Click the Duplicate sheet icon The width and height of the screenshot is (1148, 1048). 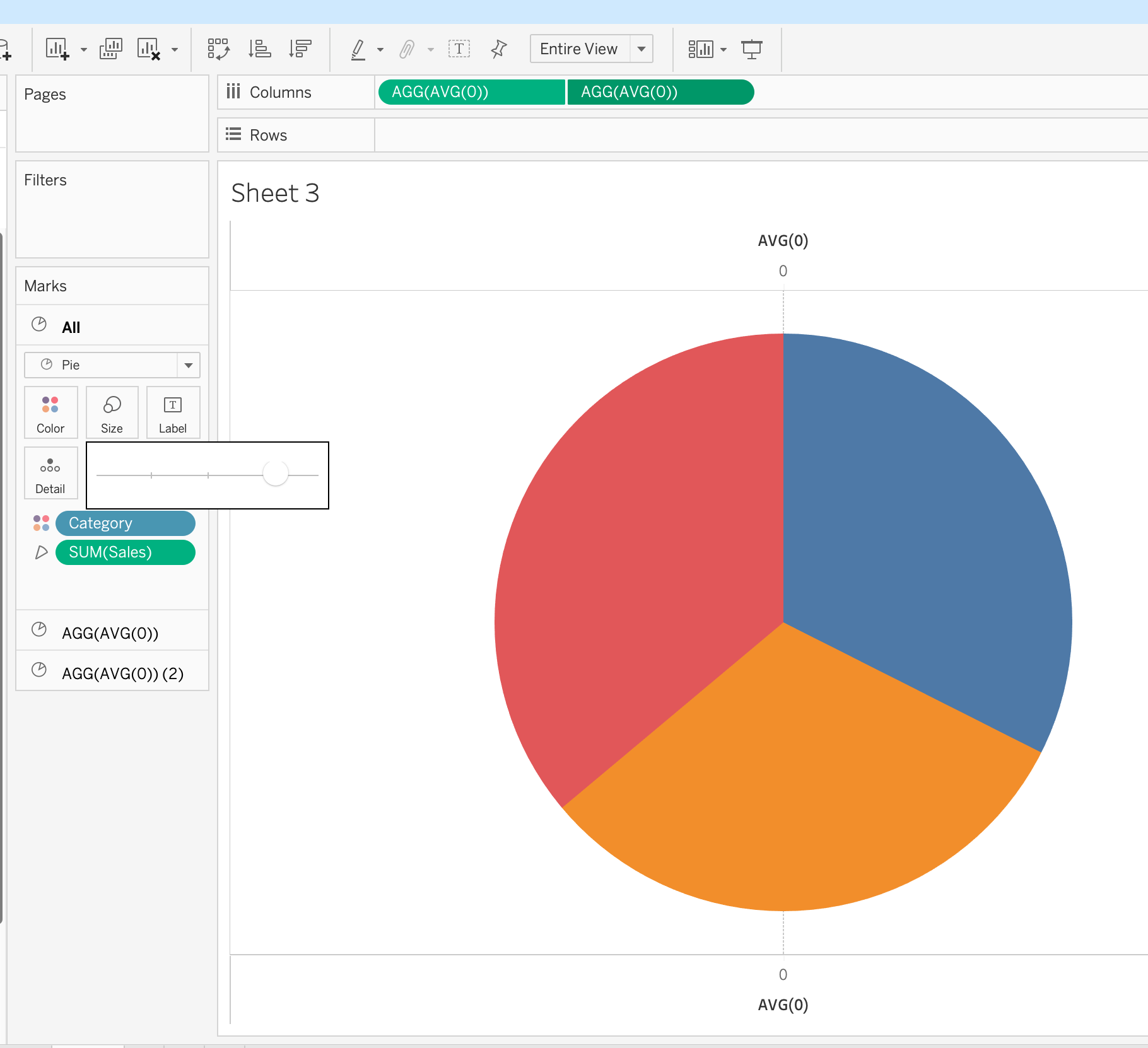(110, 49)
